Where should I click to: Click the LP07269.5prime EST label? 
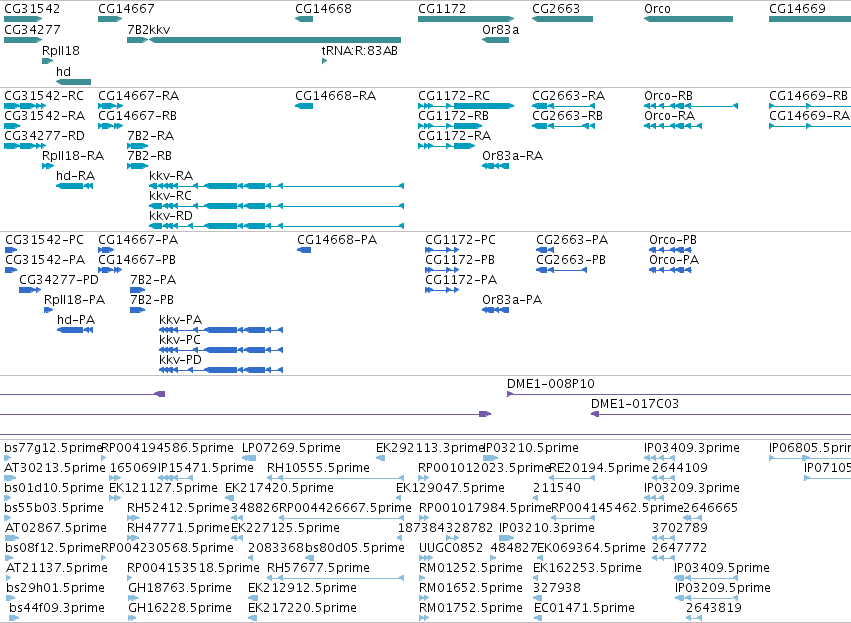(291, 448)
